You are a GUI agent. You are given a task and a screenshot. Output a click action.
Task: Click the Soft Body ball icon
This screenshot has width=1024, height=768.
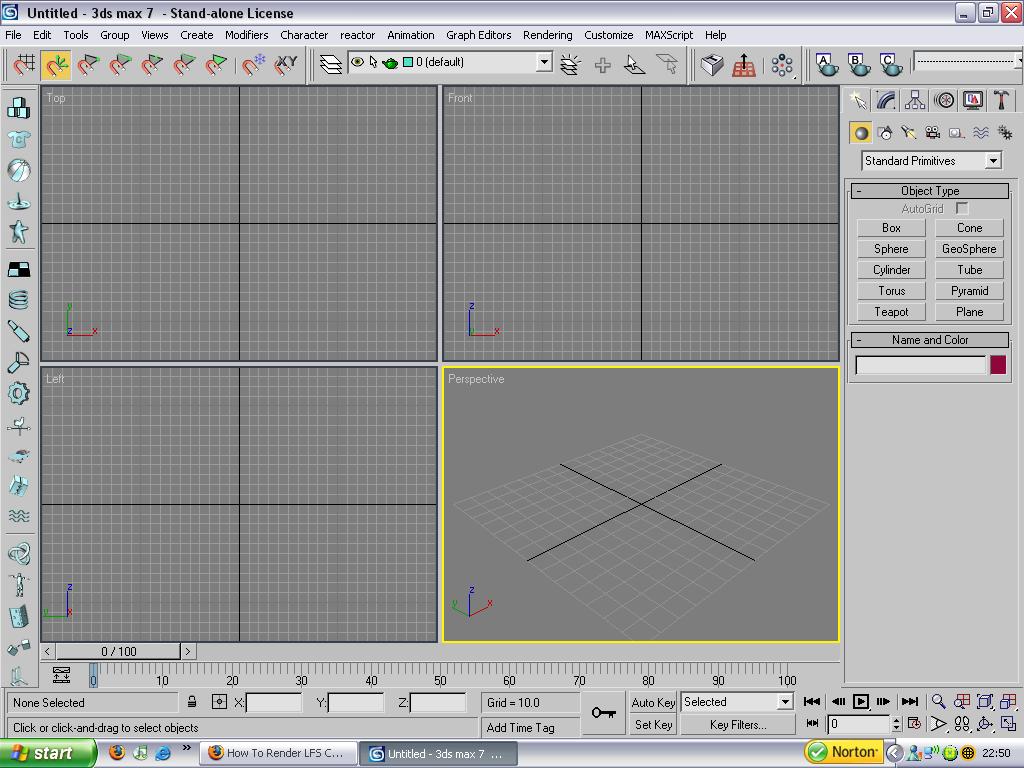[18, 170]
